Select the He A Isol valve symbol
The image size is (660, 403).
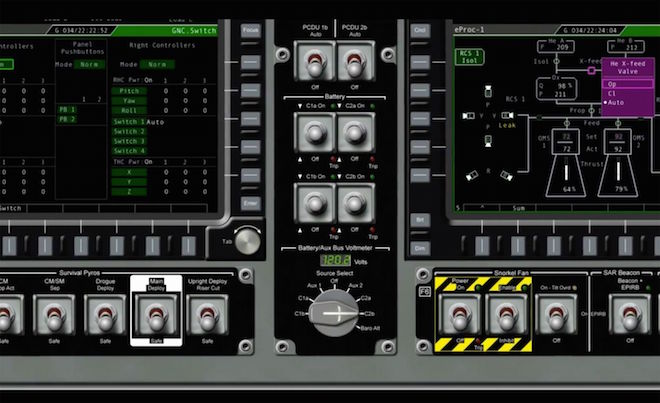(556, 61)
